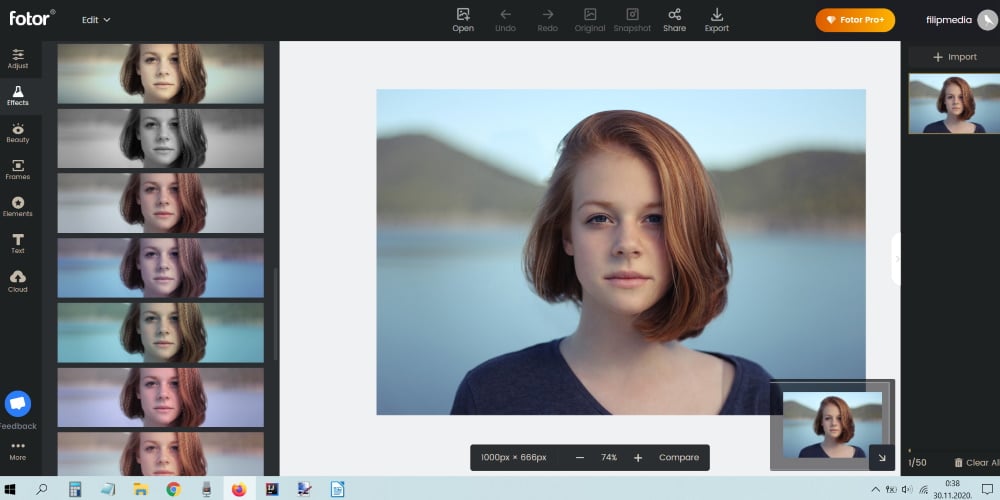The height and width of the screenshot is (500, 1000).
Task: Open the Frames tool
Action: coord(18,170)
